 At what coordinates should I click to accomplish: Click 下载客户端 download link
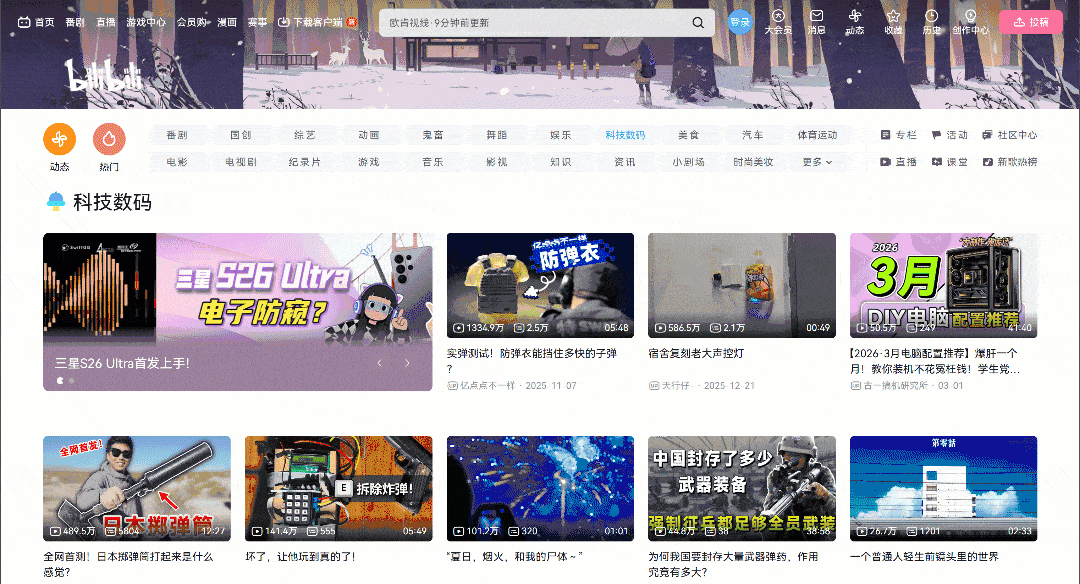pos(316,22)
